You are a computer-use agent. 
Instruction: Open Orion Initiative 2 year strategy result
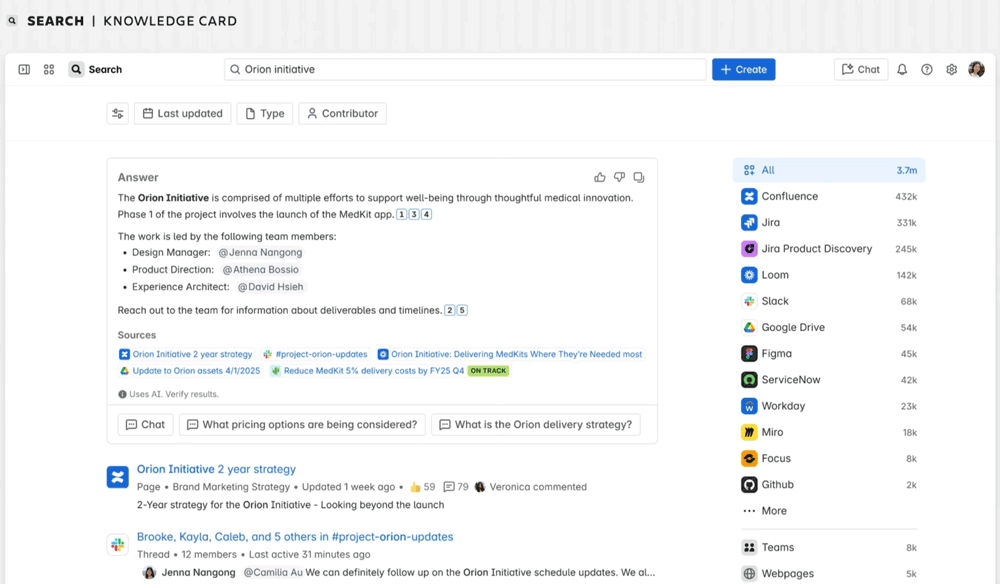(216, 469)
